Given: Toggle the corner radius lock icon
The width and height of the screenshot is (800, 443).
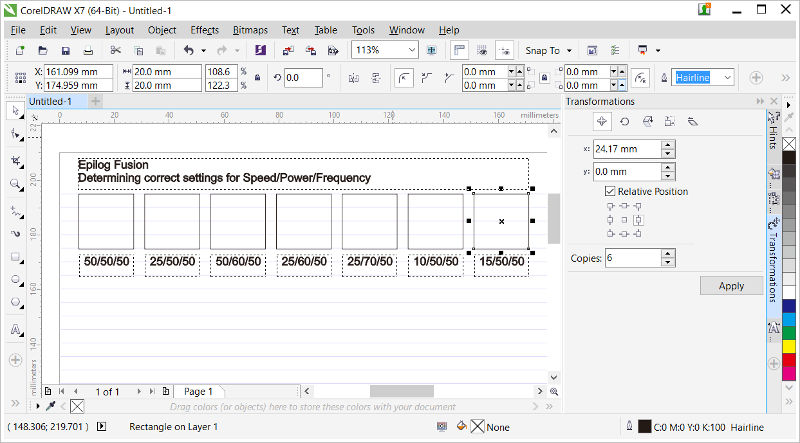Looking at the screenshot, I should 544,78.
